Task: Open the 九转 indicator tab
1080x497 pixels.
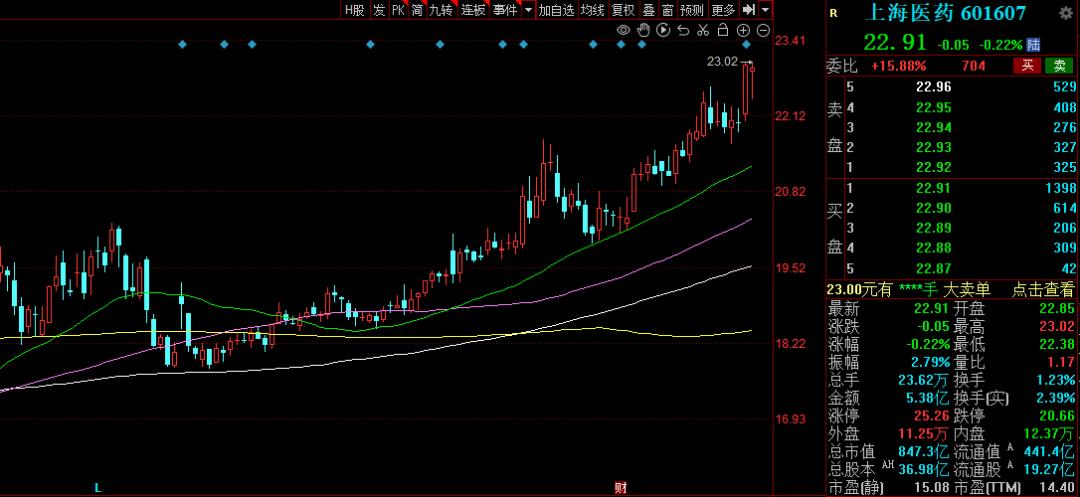Action: tap(441, 10)
